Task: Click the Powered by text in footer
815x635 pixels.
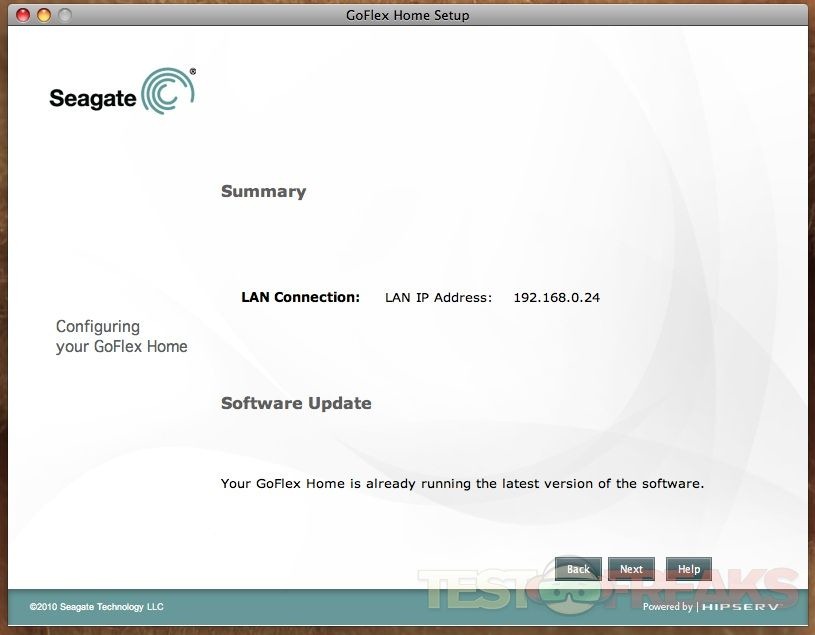Action: click(x=667, y=607)
